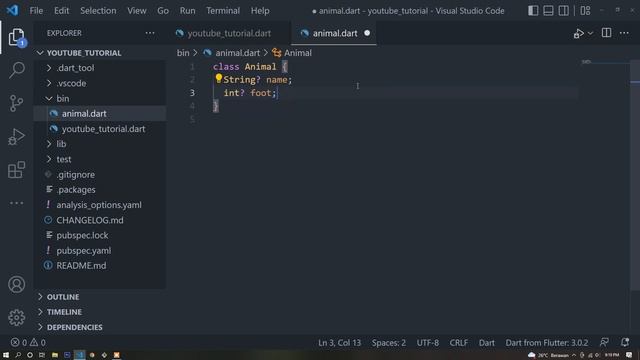Screen dimensions: 640x360
Task: Click the VS Code taskbar icon
Action: pyautogui.click(x=80, y=355)
